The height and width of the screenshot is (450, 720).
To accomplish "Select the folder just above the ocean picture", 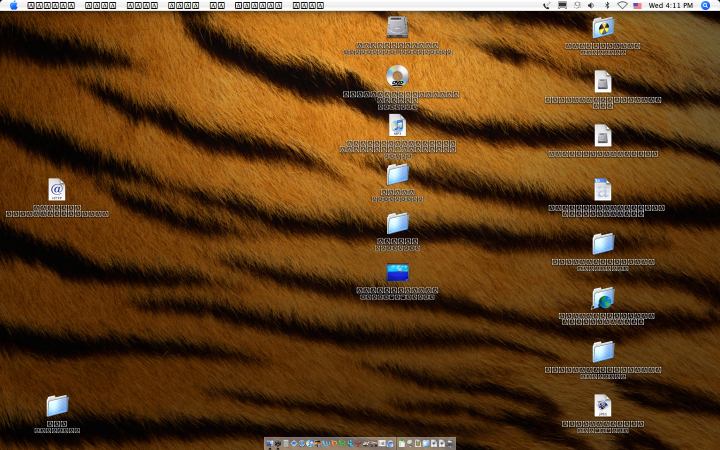I will coord(397,223).
